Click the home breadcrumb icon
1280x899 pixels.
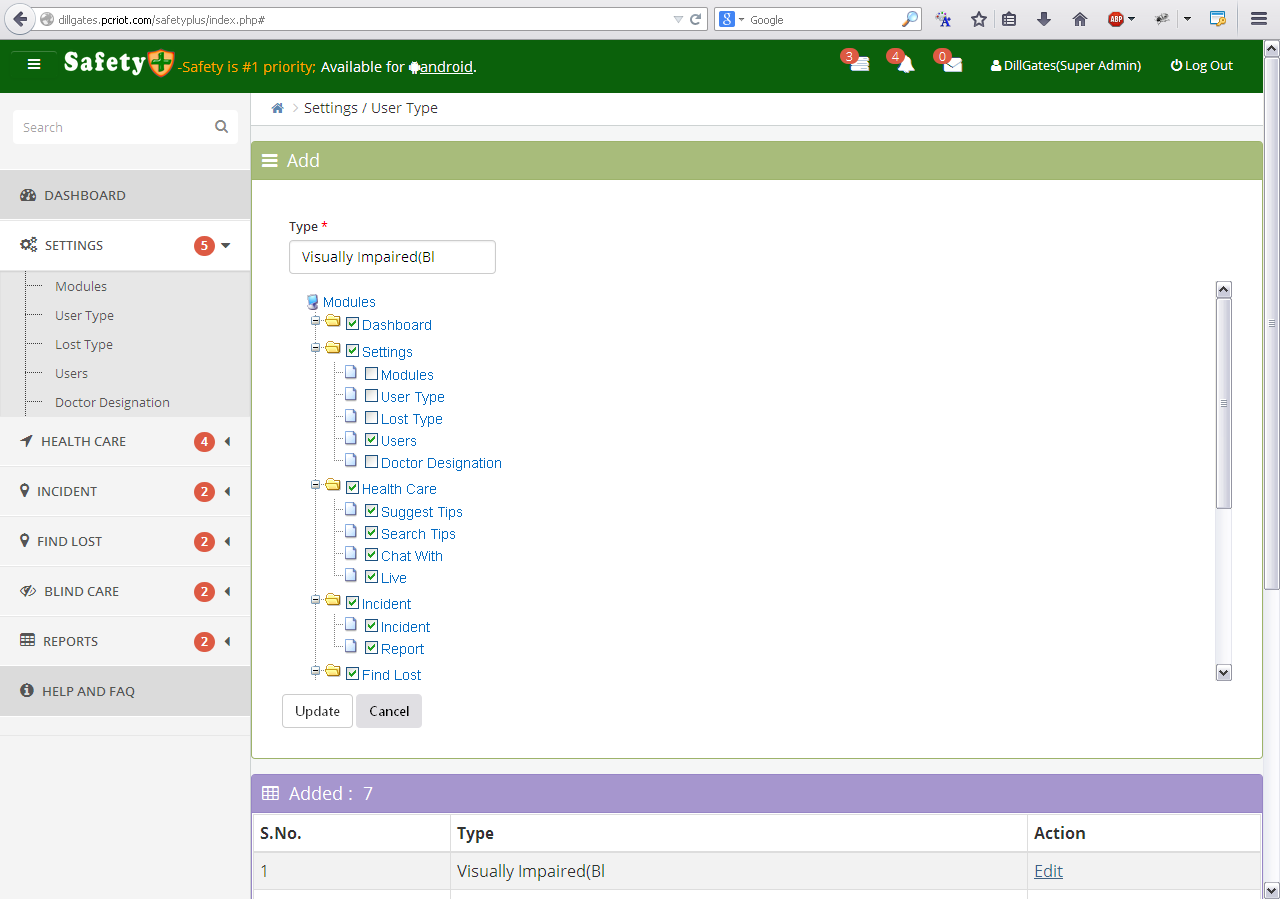pos(278,108)
